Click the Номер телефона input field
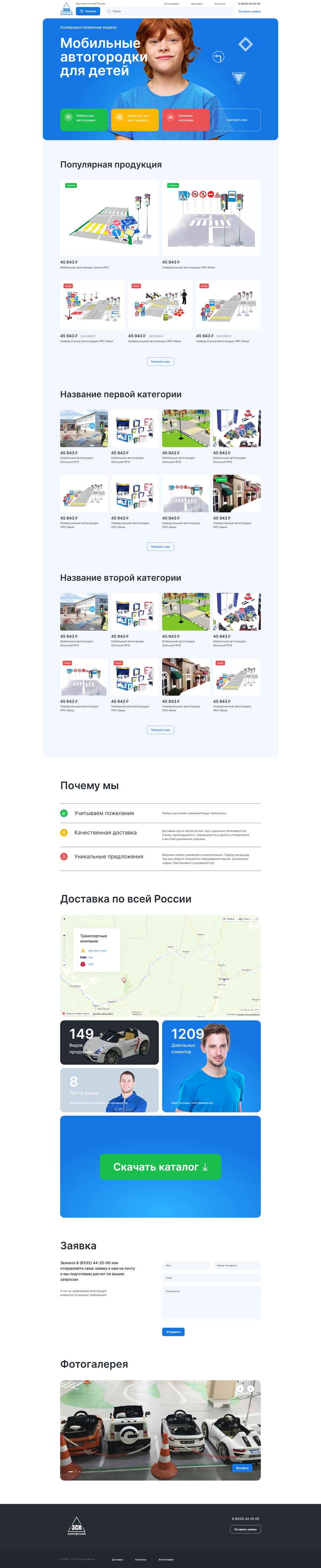The width and height of the screenshot is (321, 1568). (x=237, y=1265)
